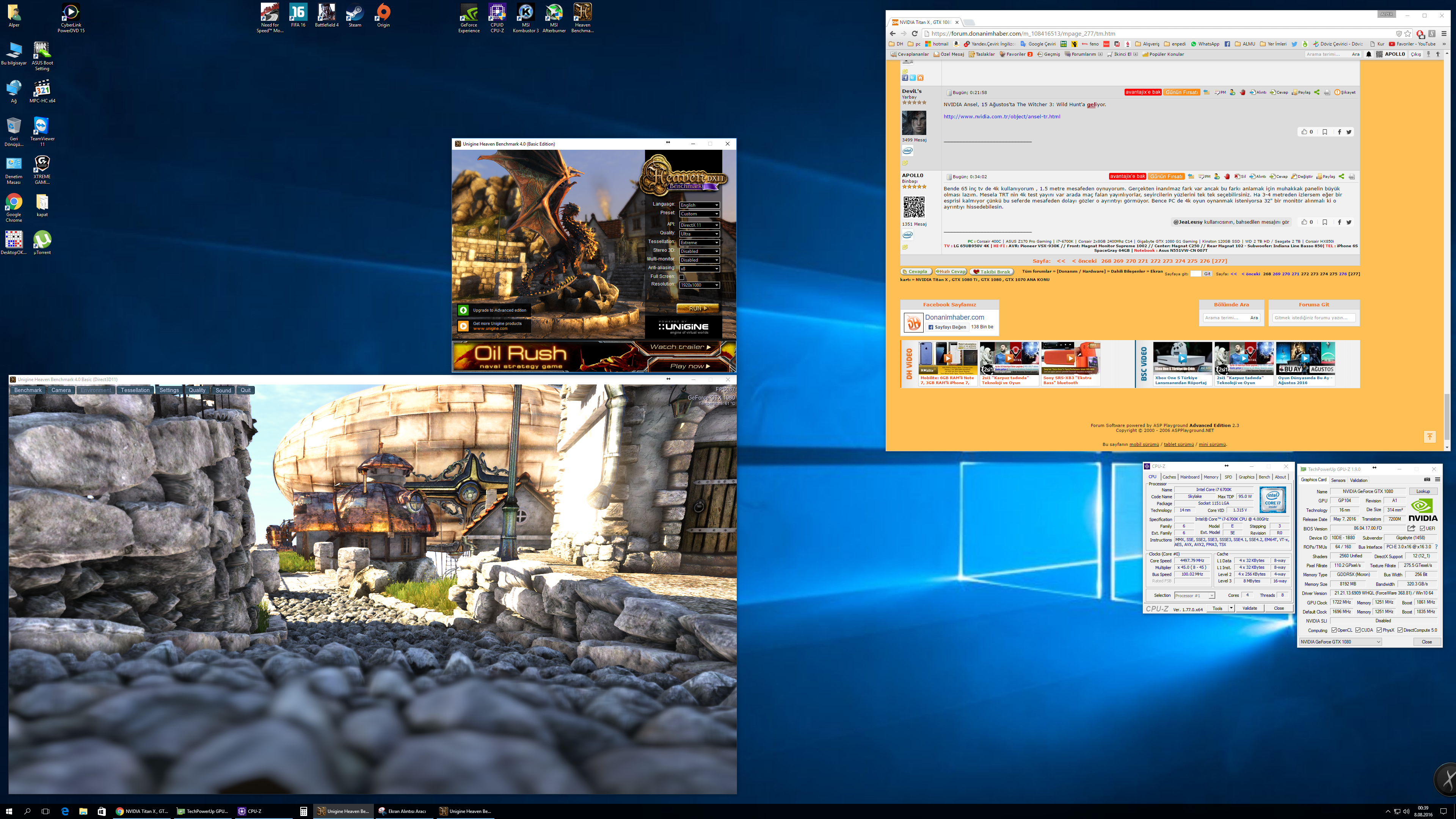Open the GPU-Z hamburger menu icon
The height and width of the screenshot is (819, 1456).
(1437, 479)
